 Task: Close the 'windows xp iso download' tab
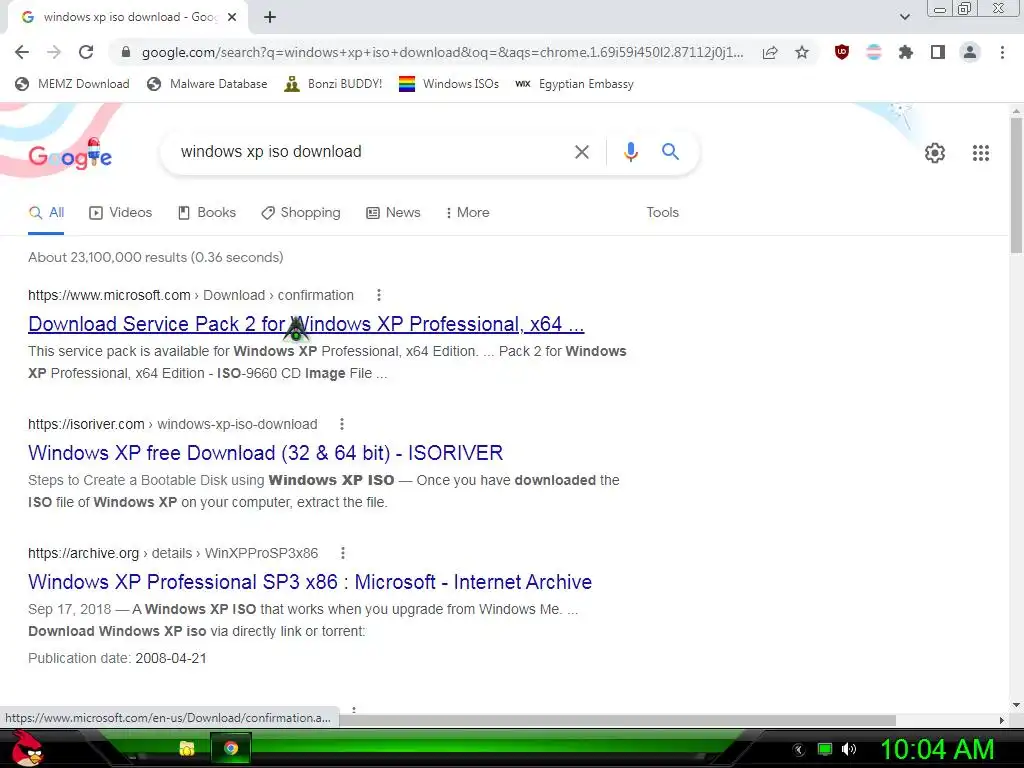tap(232, 18)
